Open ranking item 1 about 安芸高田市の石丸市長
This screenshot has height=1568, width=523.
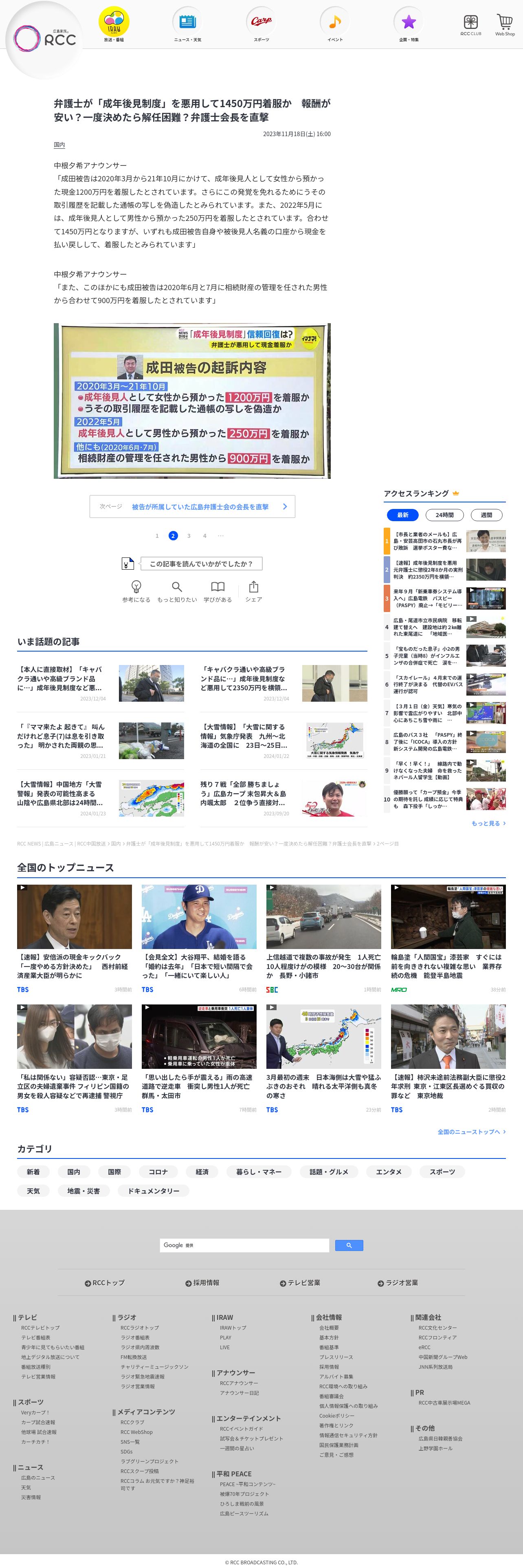point(445,541)
